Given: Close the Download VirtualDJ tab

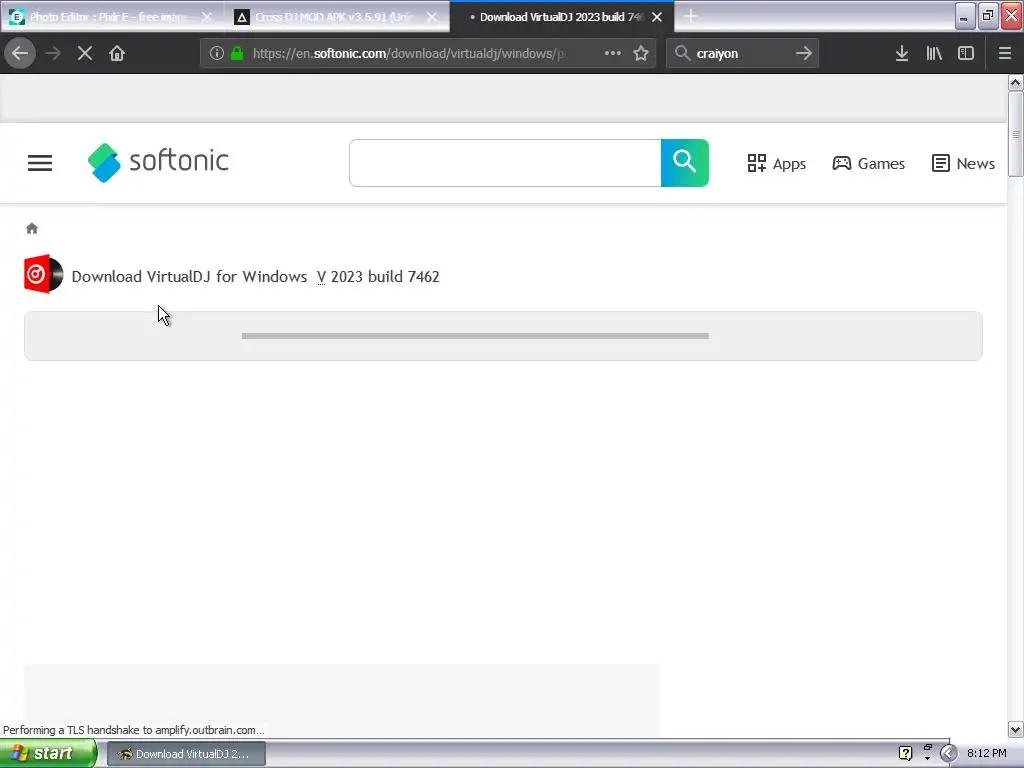Looking at the screenshot, I should [657, 17].
